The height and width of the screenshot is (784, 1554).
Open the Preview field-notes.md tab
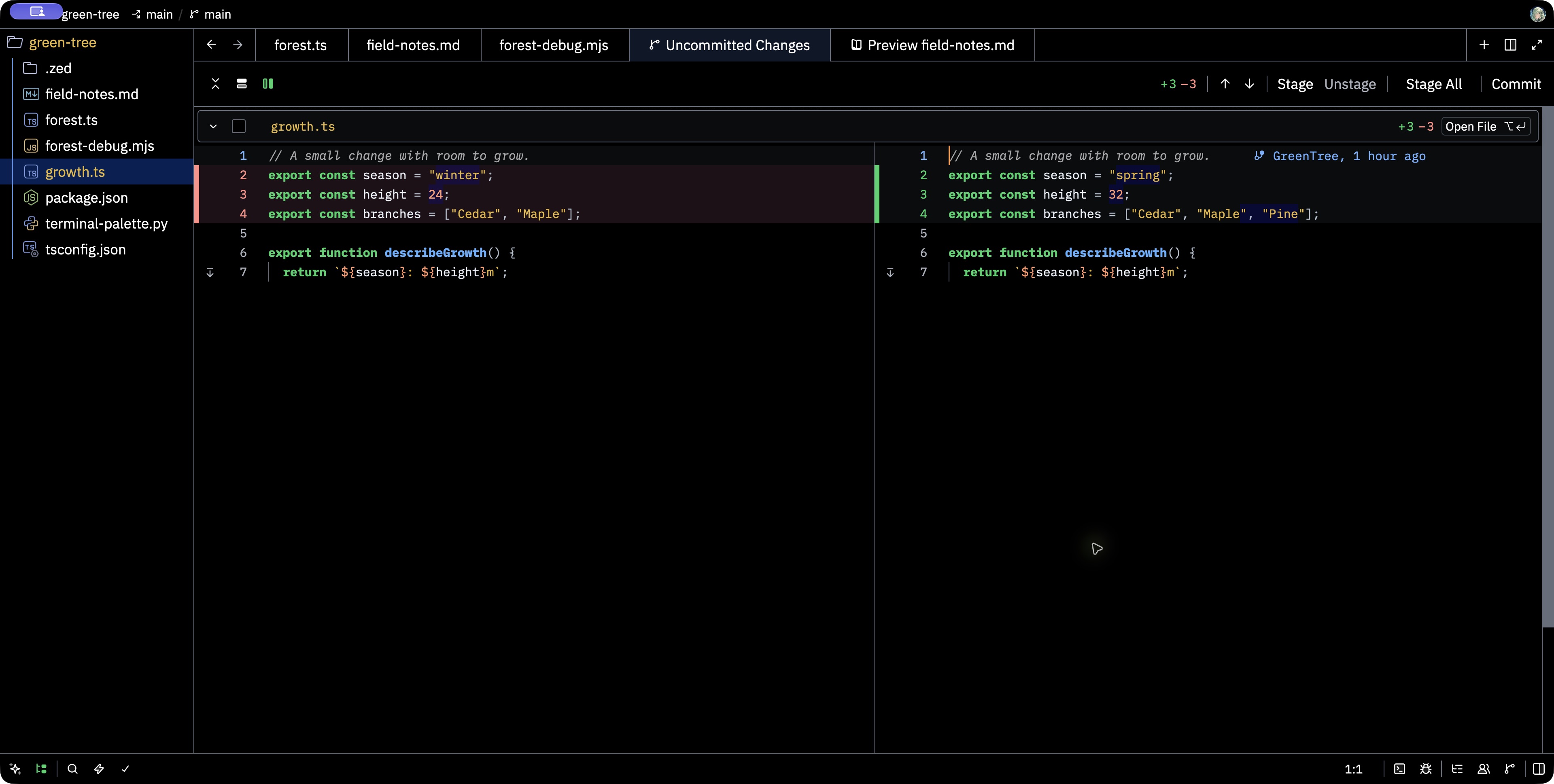[933, 44]
